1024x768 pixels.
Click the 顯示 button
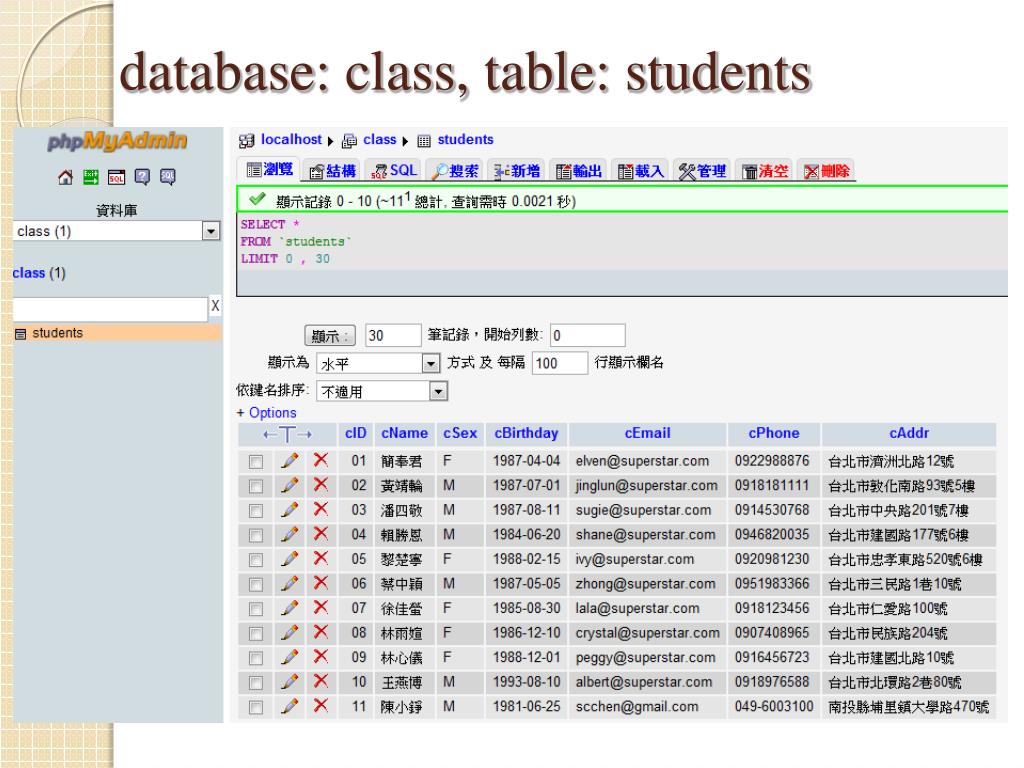pyautogui.click(x=329, y=335)
